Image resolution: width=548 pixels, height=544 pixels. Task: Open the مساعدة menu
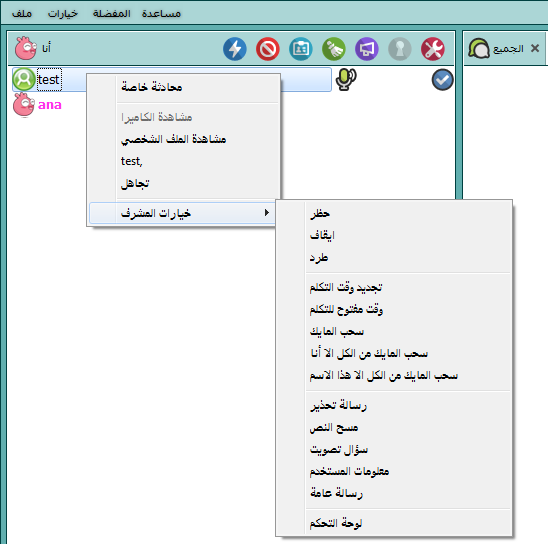tap(161, 13)
